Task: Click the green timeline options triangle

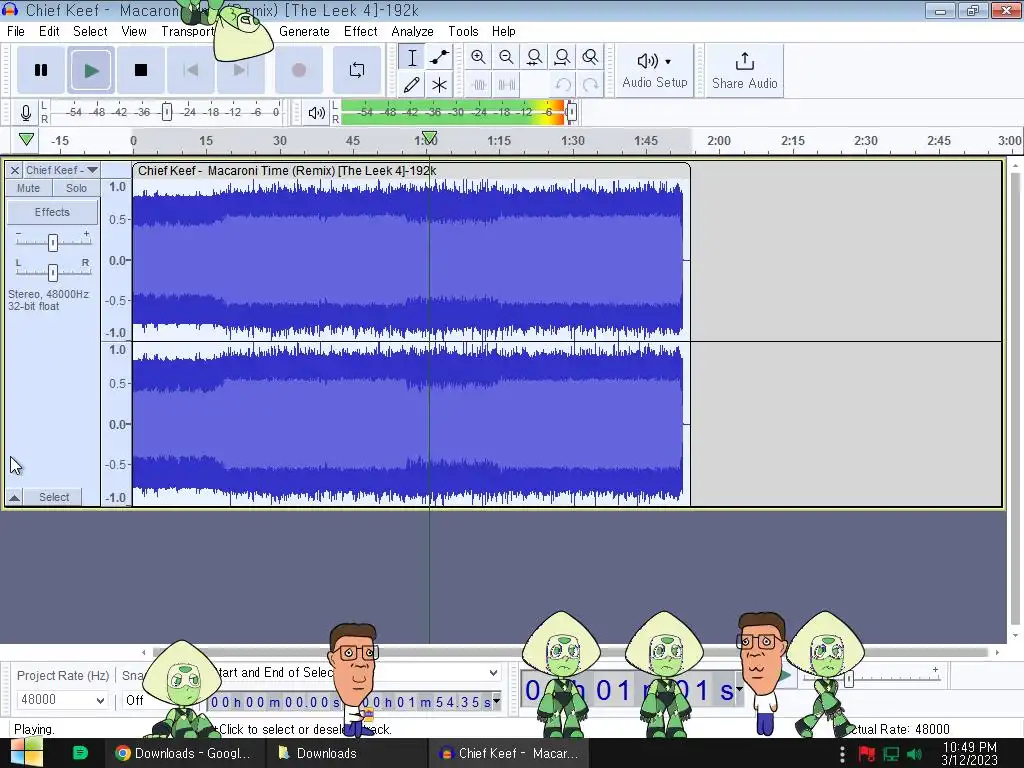Action: coord(26,139)
